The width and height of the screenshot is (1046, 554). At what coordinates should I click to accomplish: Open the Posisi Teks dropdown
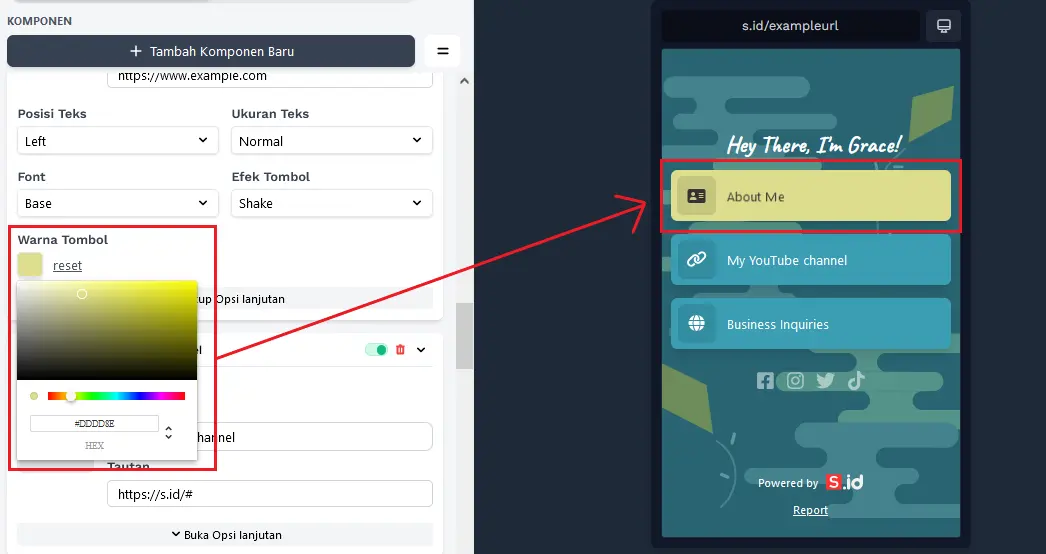point(118,141)
